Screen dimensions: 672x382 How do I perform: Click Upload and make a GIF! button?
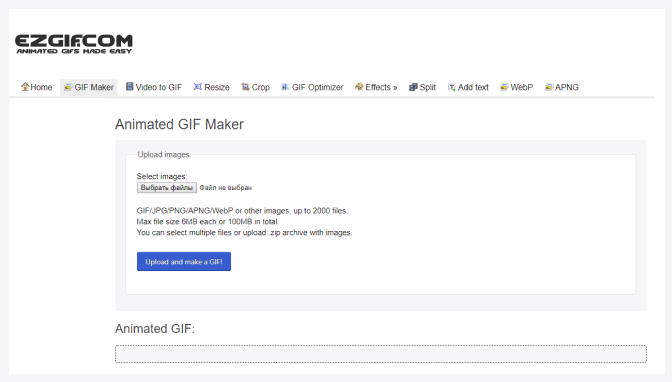click(184, 262)
